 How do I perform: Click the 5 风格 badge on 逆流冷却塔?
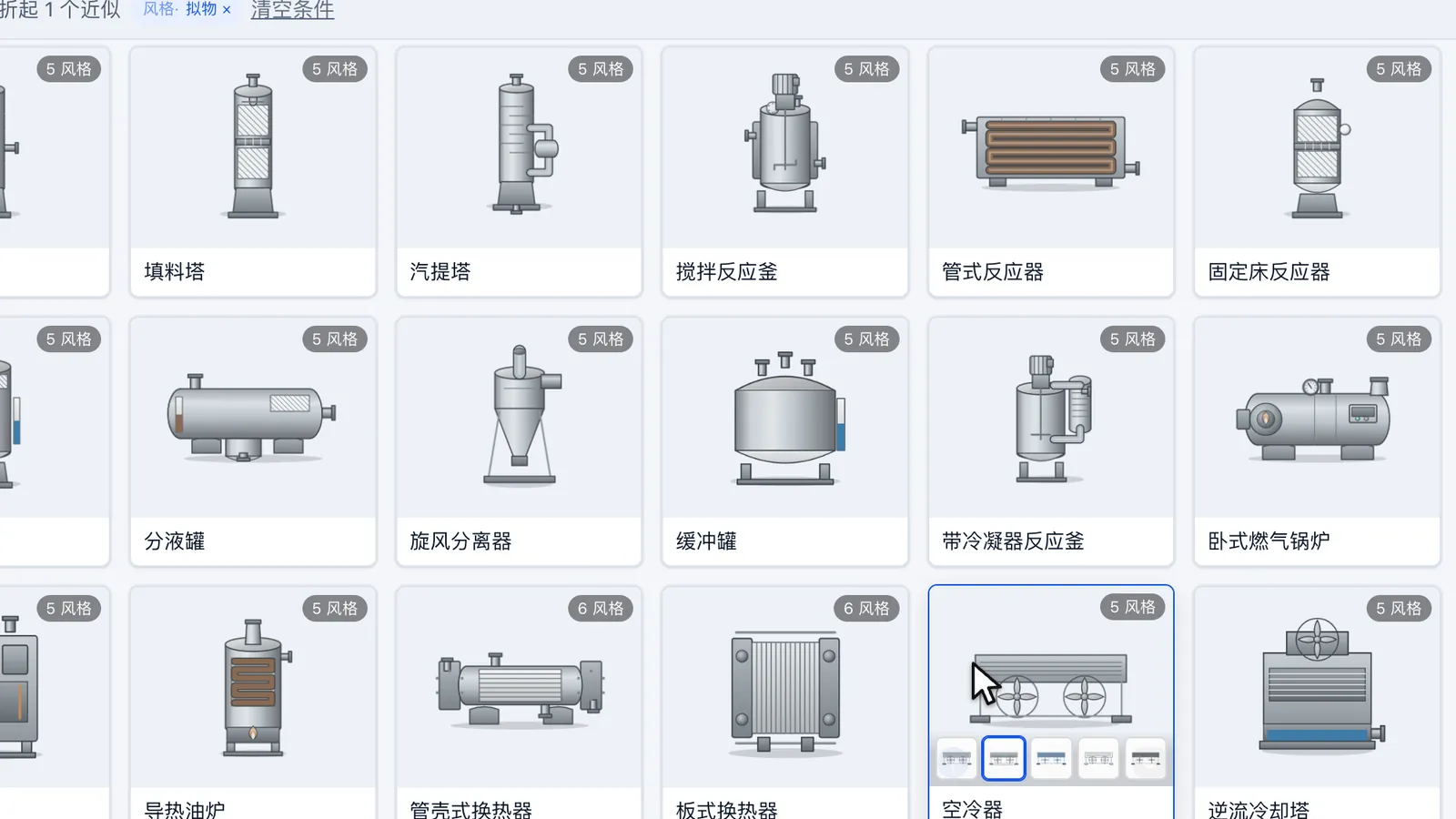(x=1399, y=609)
